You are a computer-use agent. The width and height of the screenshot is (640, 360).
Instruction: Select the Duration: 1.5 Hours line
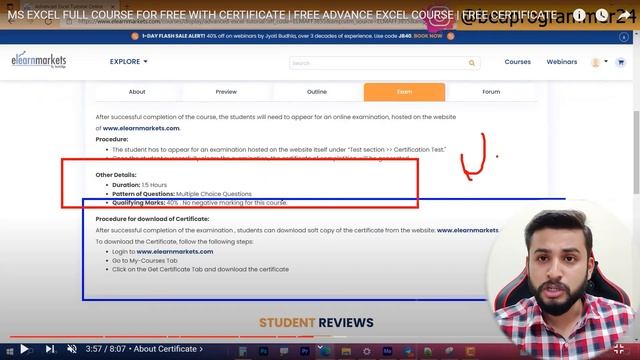point(139,185)
